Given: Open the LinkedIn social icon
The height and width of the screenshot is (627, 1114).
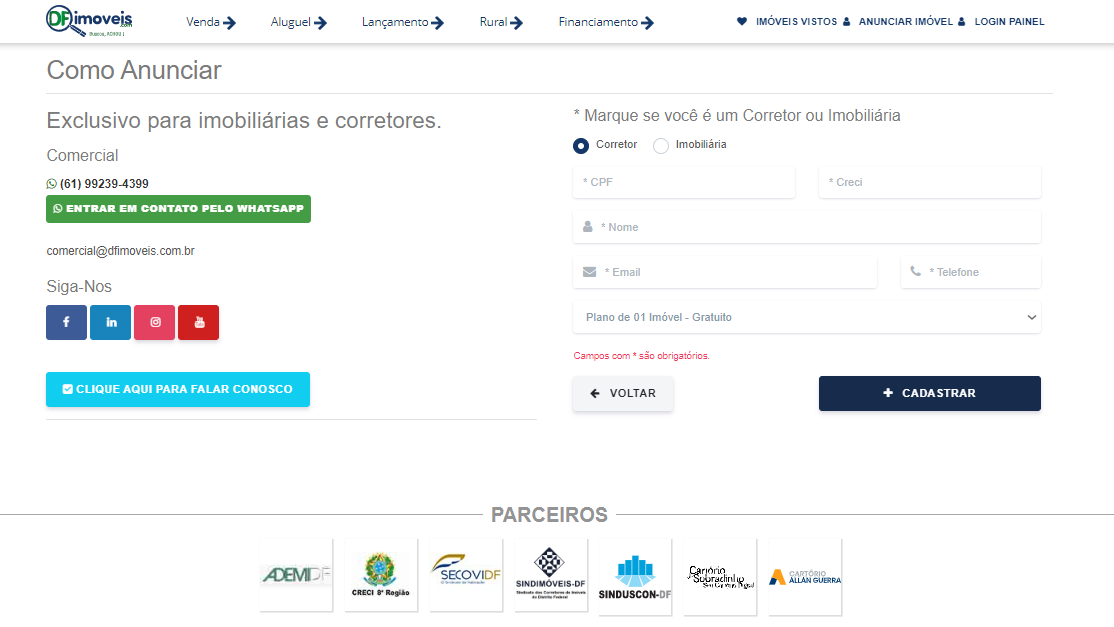Looking at the screenshot, I should (111, 322).
